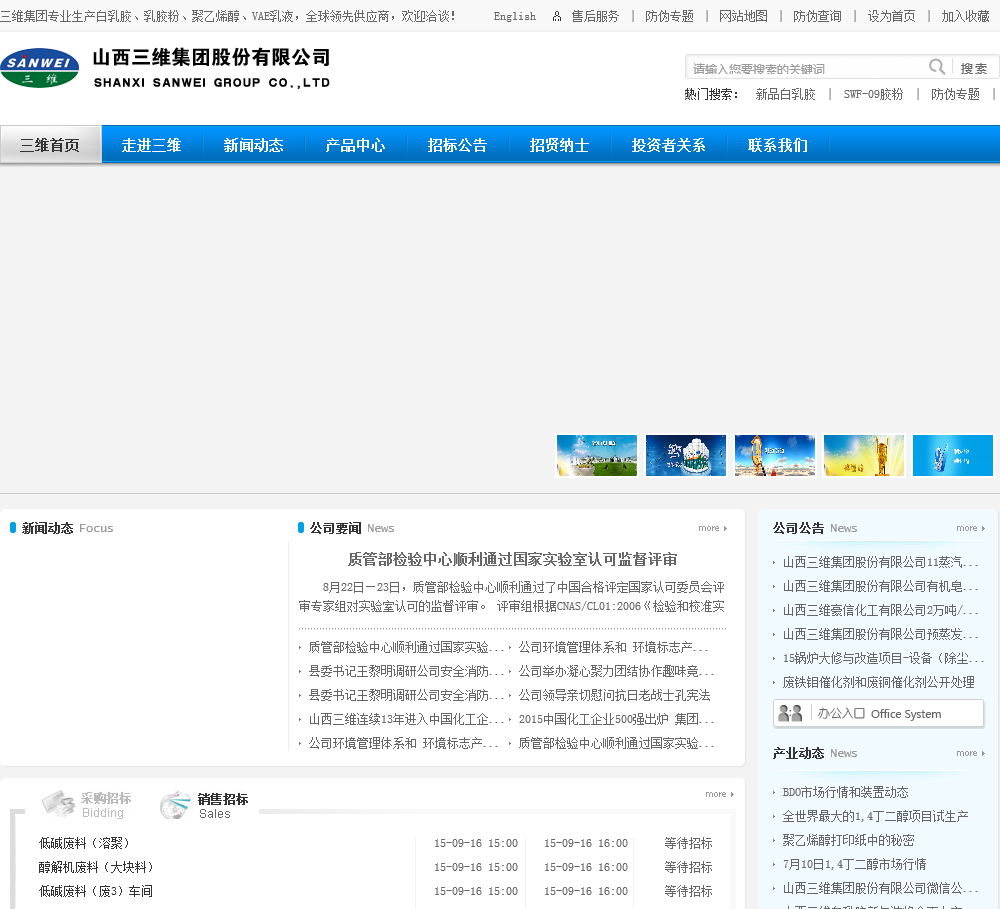Click the 搜索 search button
The height and width of the screenshot is (909, 1000).
click(973, 68)
